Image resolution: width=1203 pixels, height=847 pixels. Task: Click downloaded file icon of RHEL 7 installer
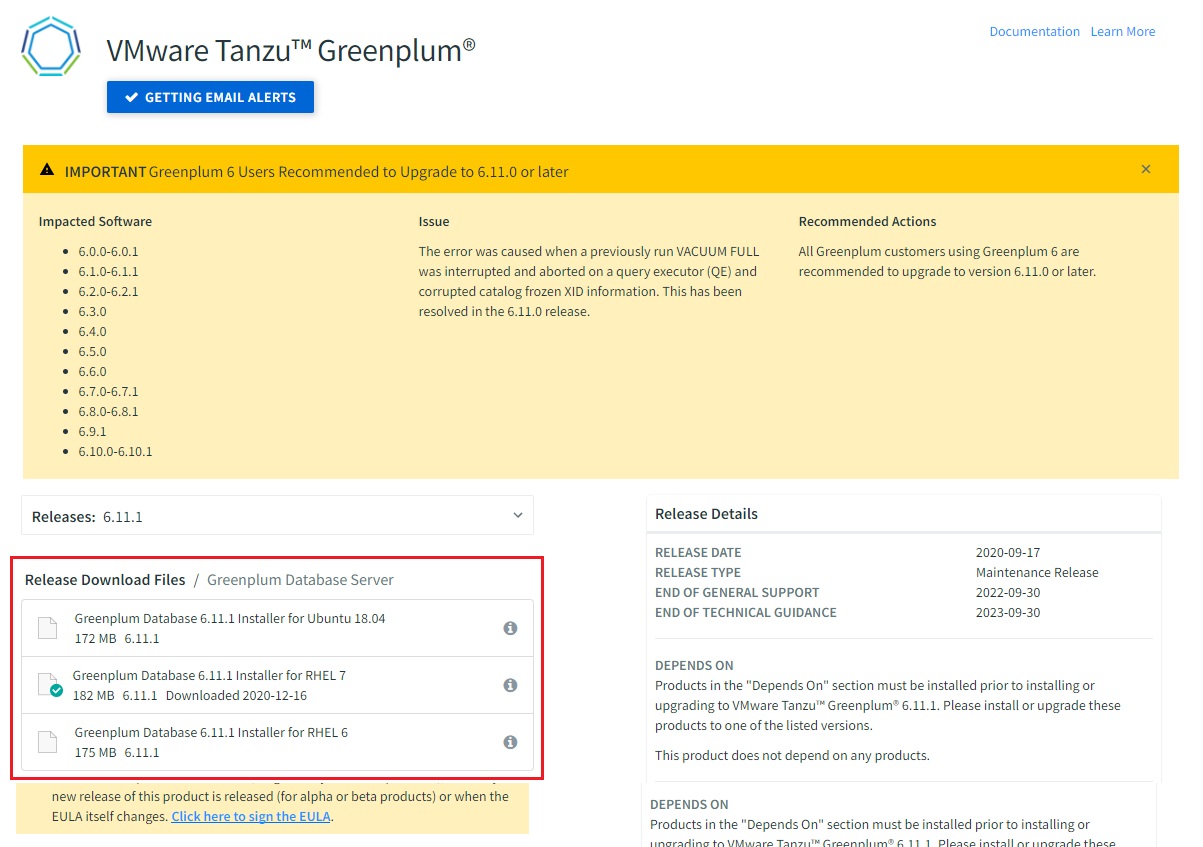click(49, 685)
